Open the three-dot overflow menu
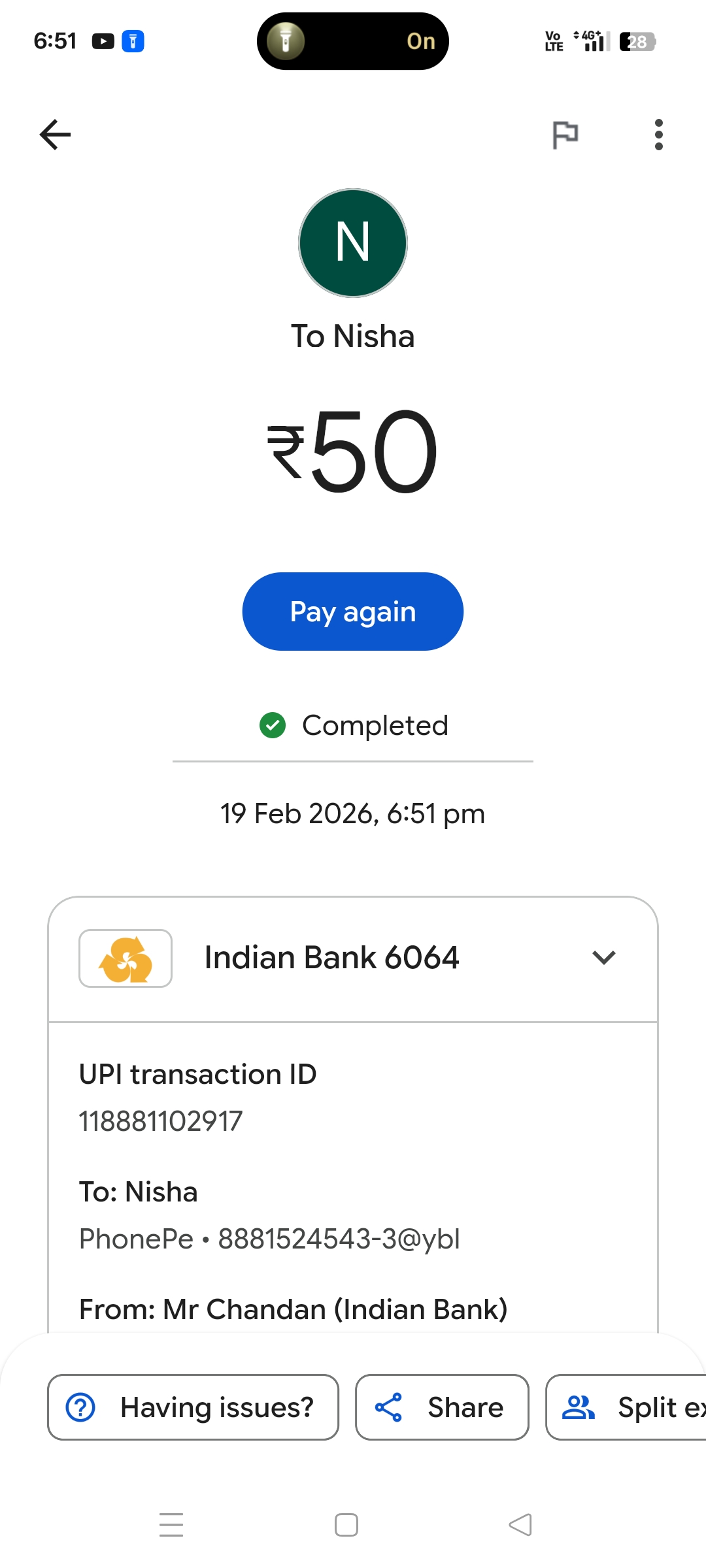This screenshot has height=1568, width=706. (x=658, y=135)
